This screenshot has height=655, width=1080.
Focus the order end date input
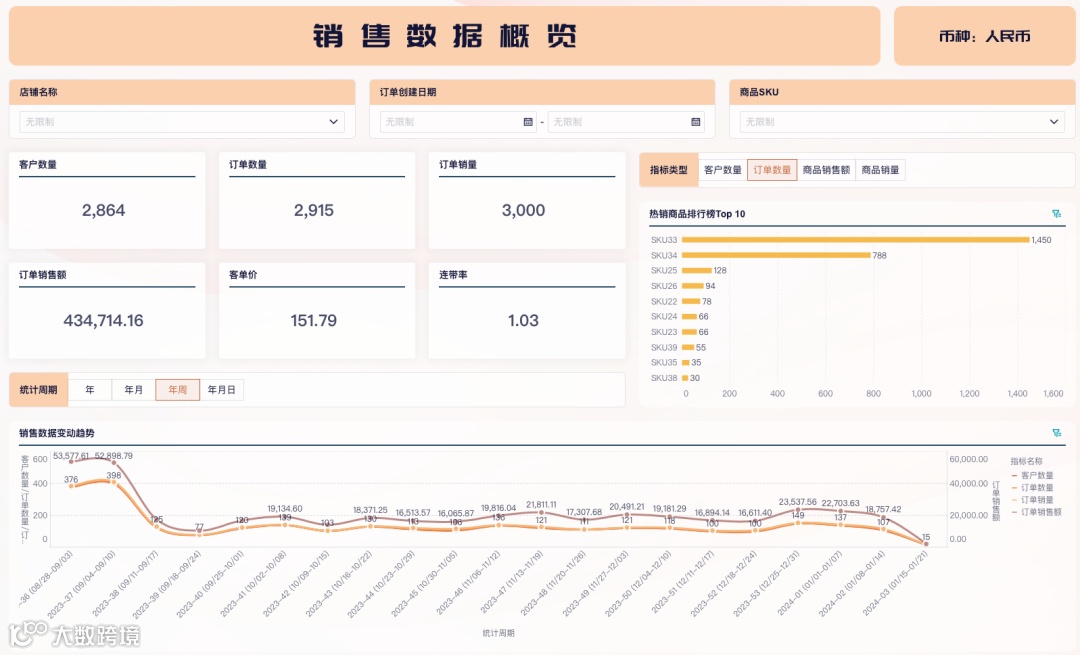coord(626,122)
